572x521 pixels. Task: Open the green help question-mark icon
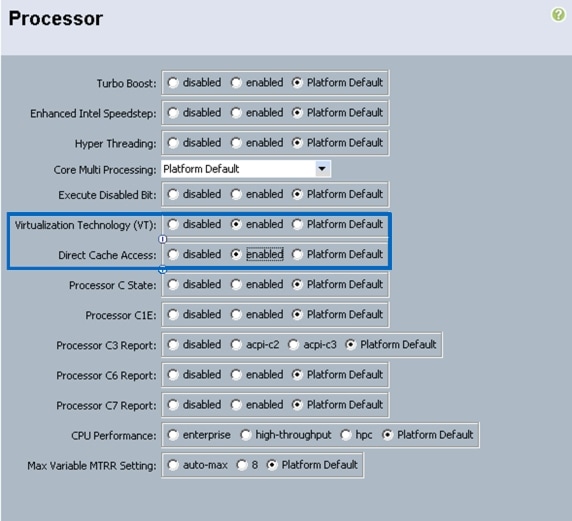pos(558,15)
